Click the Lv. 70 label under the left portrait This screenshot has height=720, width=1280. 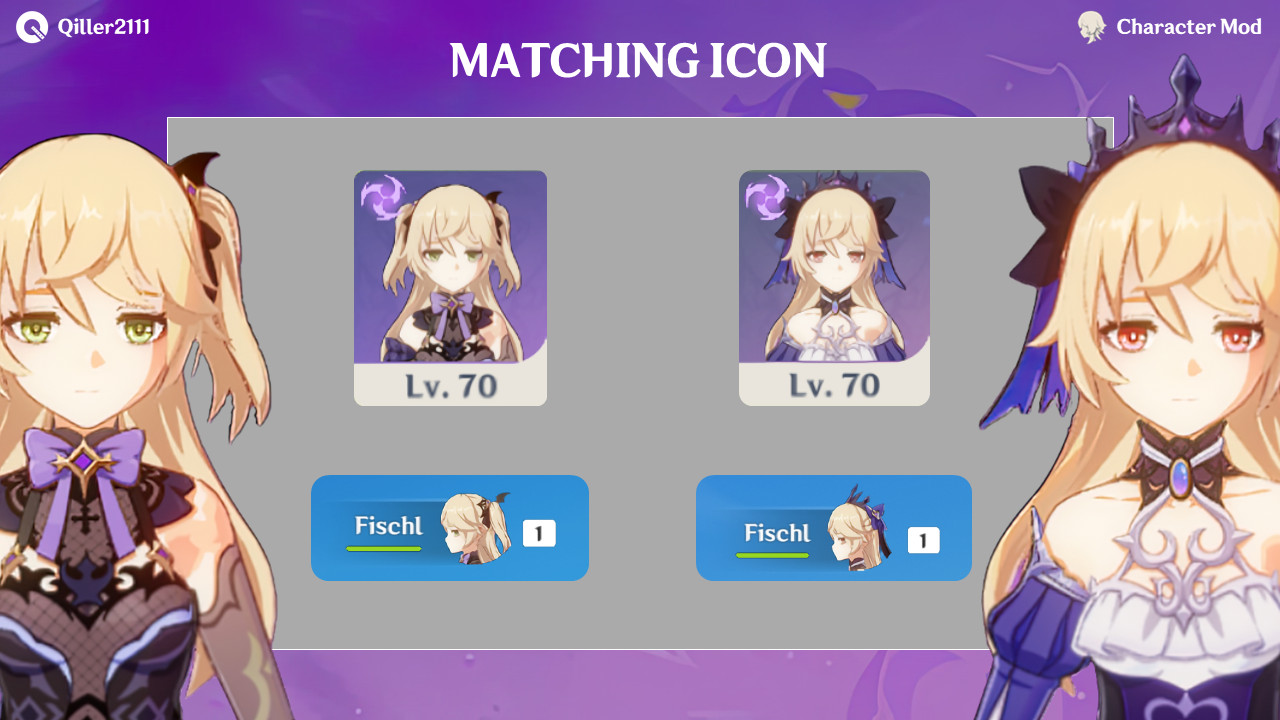(x=451, y=386)
